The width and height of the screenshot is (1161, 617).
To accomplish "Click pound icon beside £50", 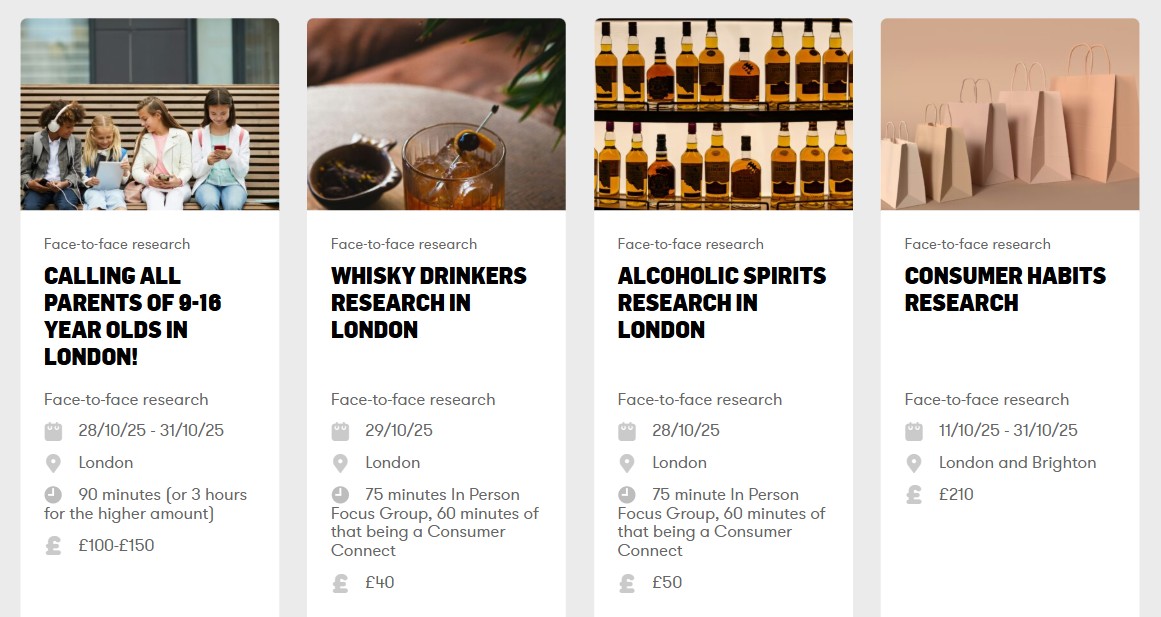I will 627,582.
